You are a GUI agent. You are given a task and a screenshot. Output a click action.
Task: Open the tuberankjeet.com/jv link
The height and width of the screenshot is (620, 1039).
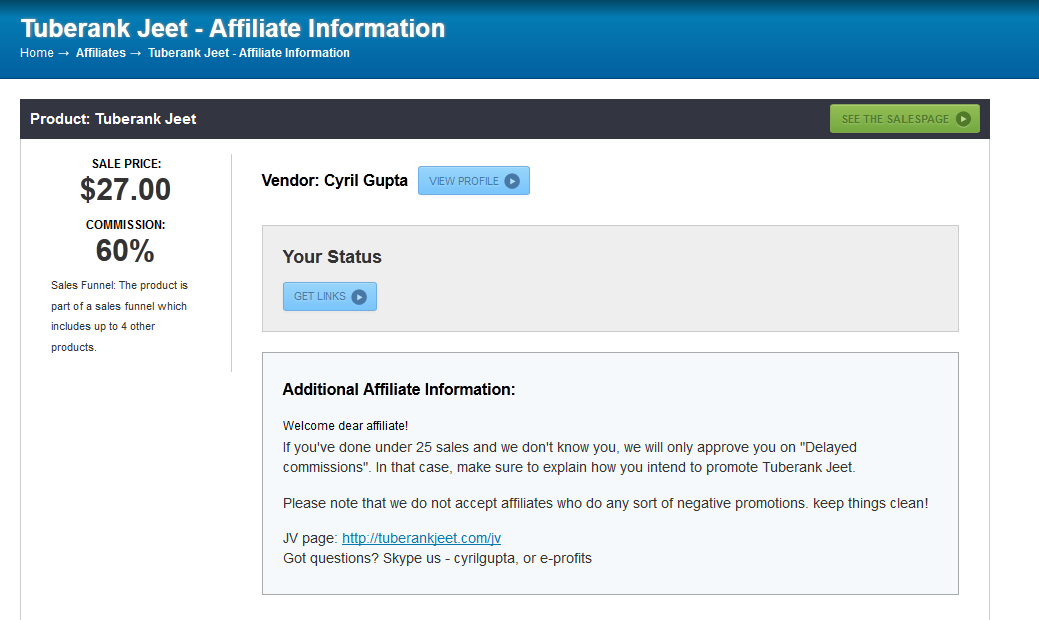421,538
